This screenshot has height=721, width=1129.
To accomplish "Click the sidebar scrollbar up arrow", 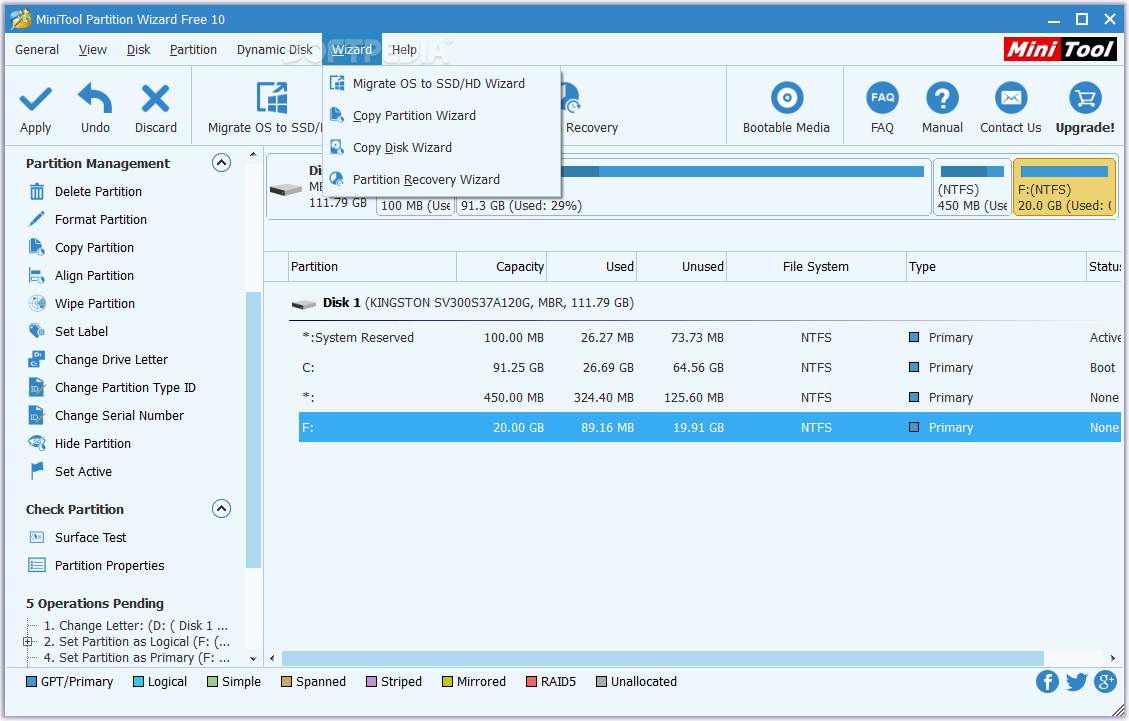I will [x=253, y=155].
